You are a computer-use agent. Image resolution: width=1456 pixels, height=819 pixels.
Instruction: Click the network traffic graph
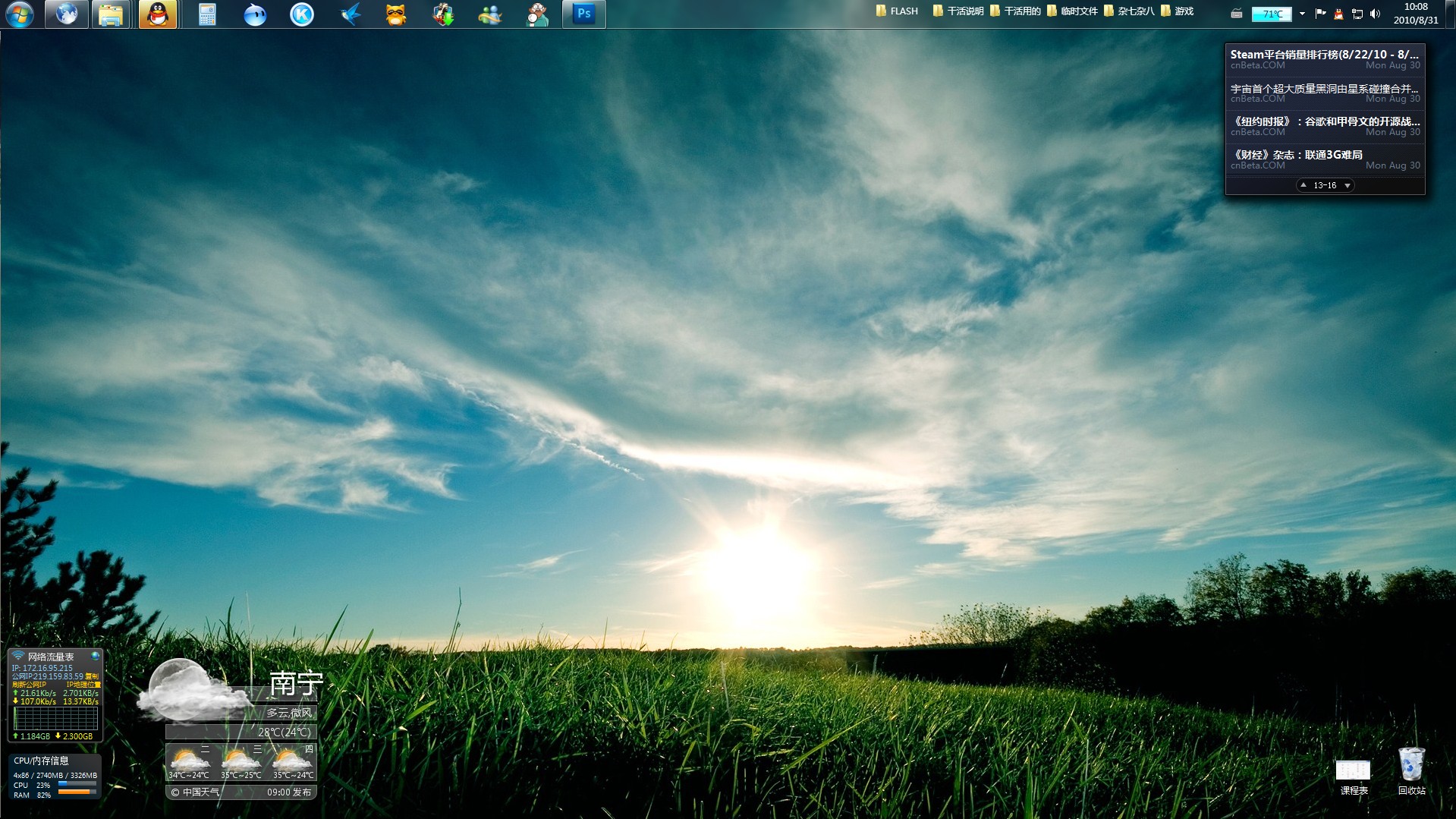point(56,719)
